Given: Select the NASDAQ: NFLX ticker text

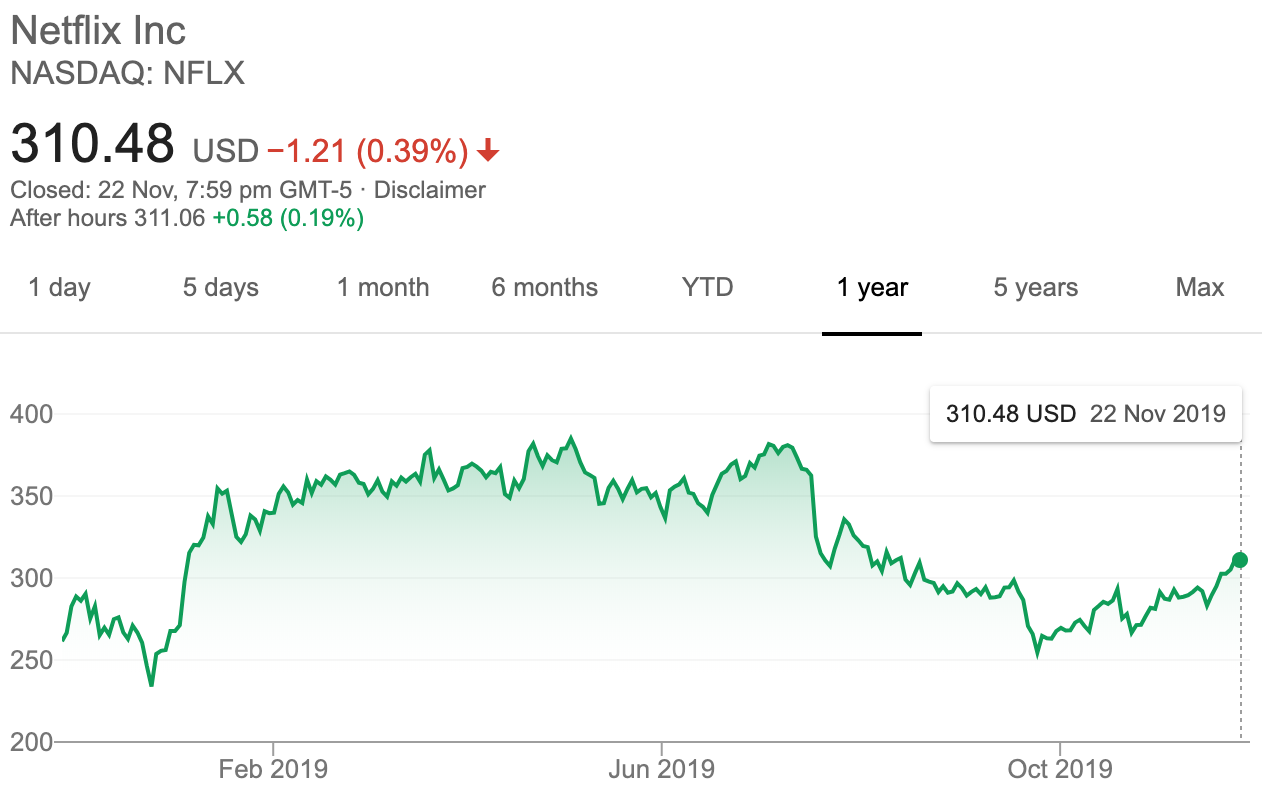Looking at the screenshot, I should pos(127,73).
